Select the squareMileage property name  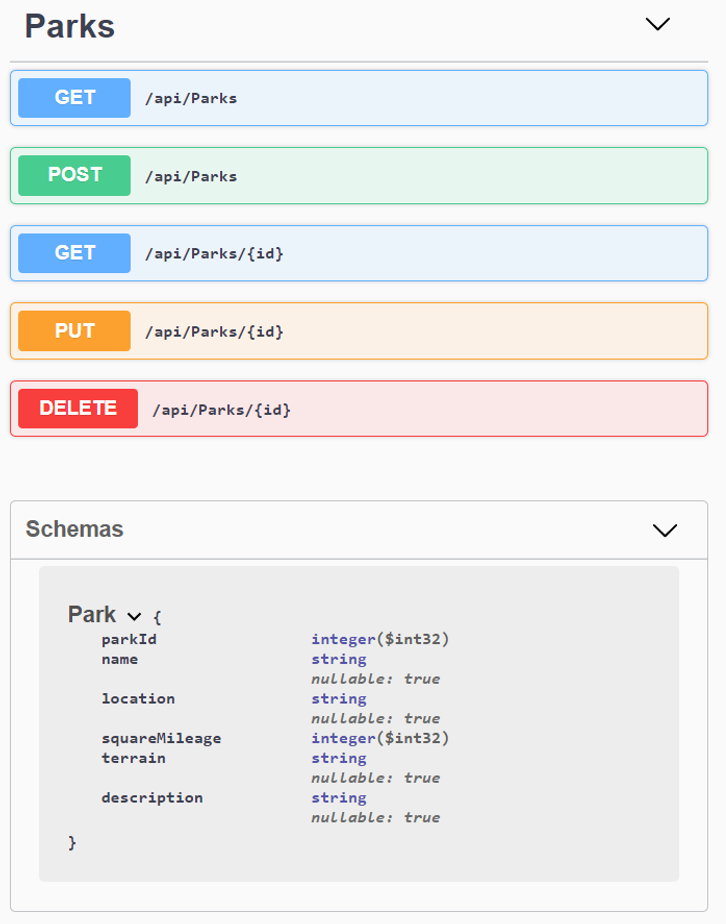tap(161, 738)
